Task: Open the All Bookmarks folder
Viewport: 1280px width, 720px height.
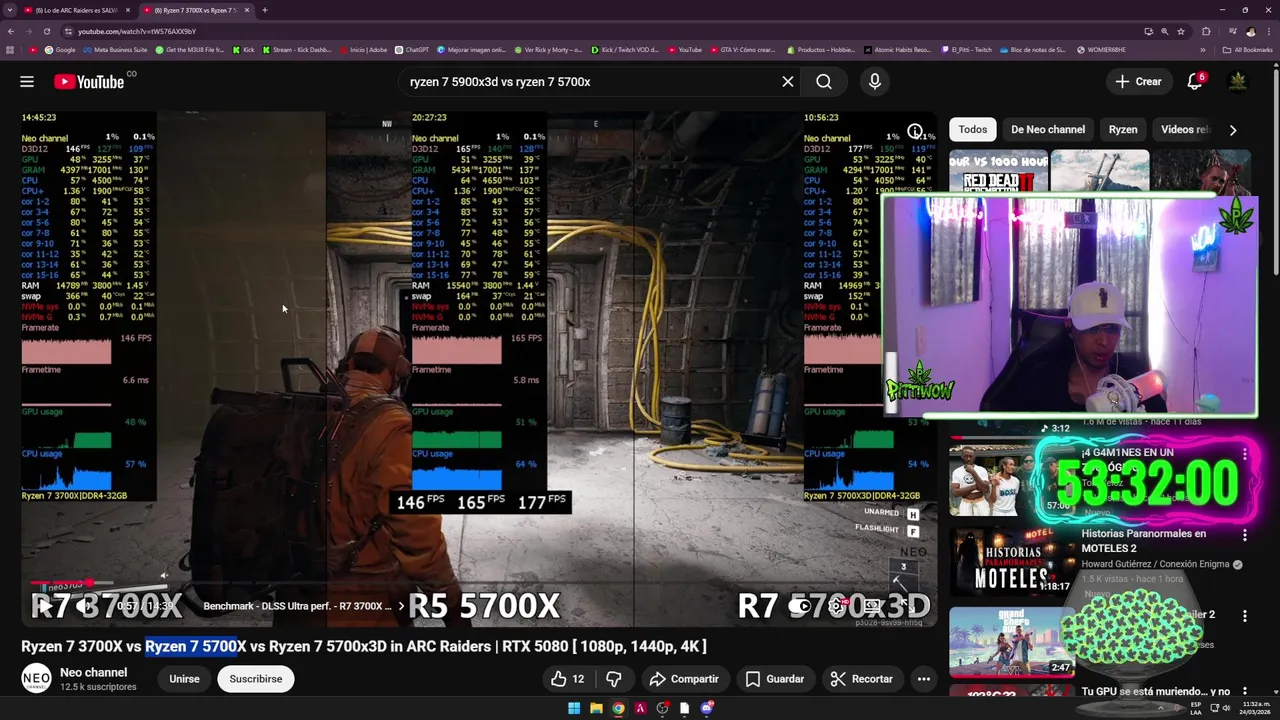Action: click(1248, 49)
